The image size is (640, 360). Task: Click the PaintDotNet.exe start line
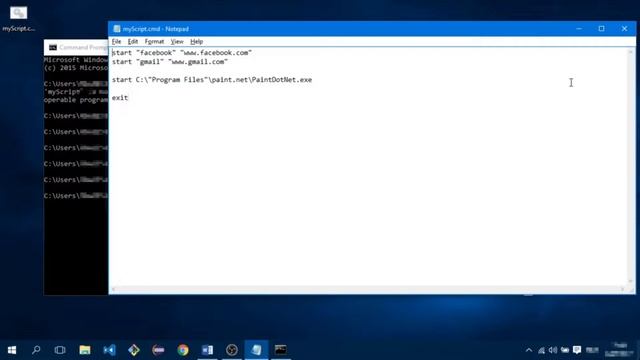point(212,80)
